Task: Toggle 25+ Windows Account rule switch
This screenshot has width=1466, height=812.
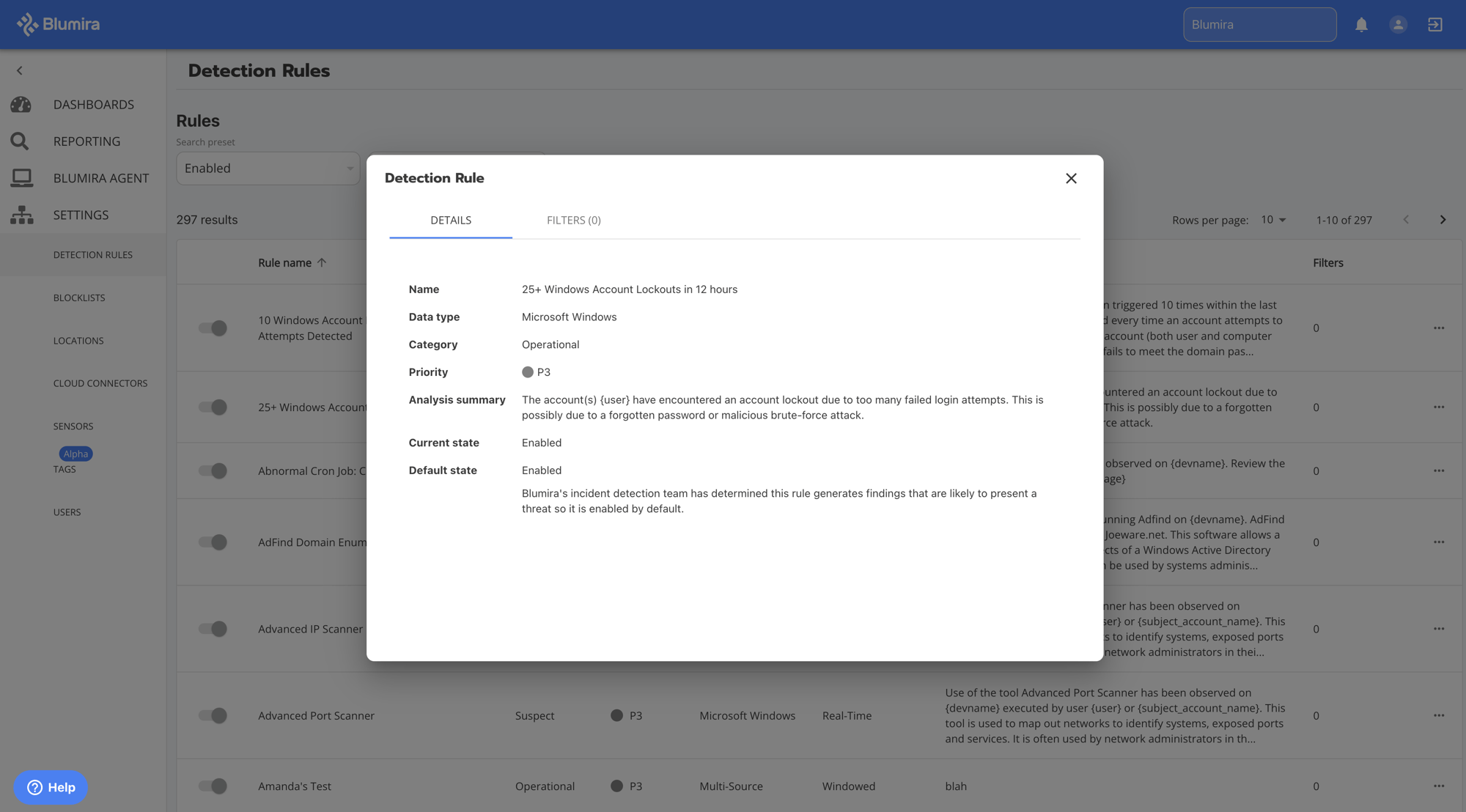Action: (213, 407)
